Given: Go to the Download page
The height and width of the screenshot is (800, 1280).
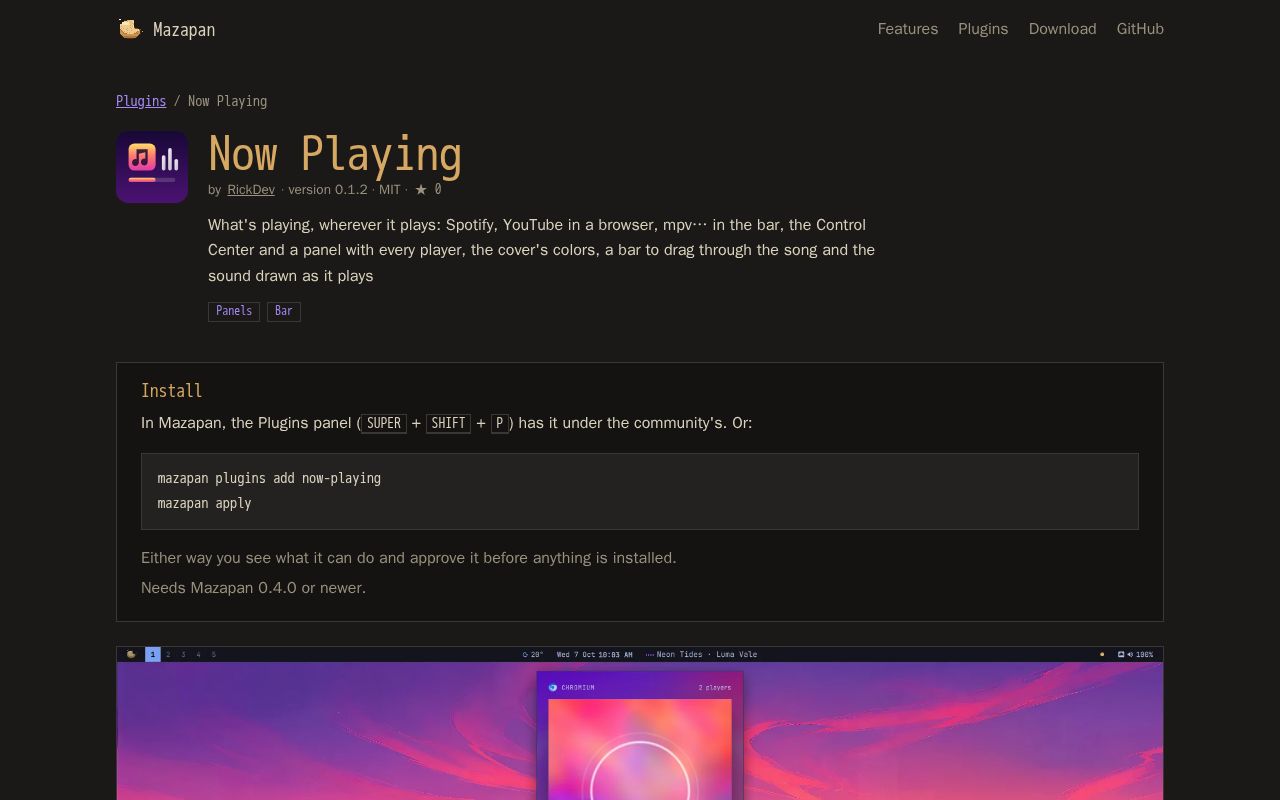Looking at the screenshot, I should pos(1062,29).
